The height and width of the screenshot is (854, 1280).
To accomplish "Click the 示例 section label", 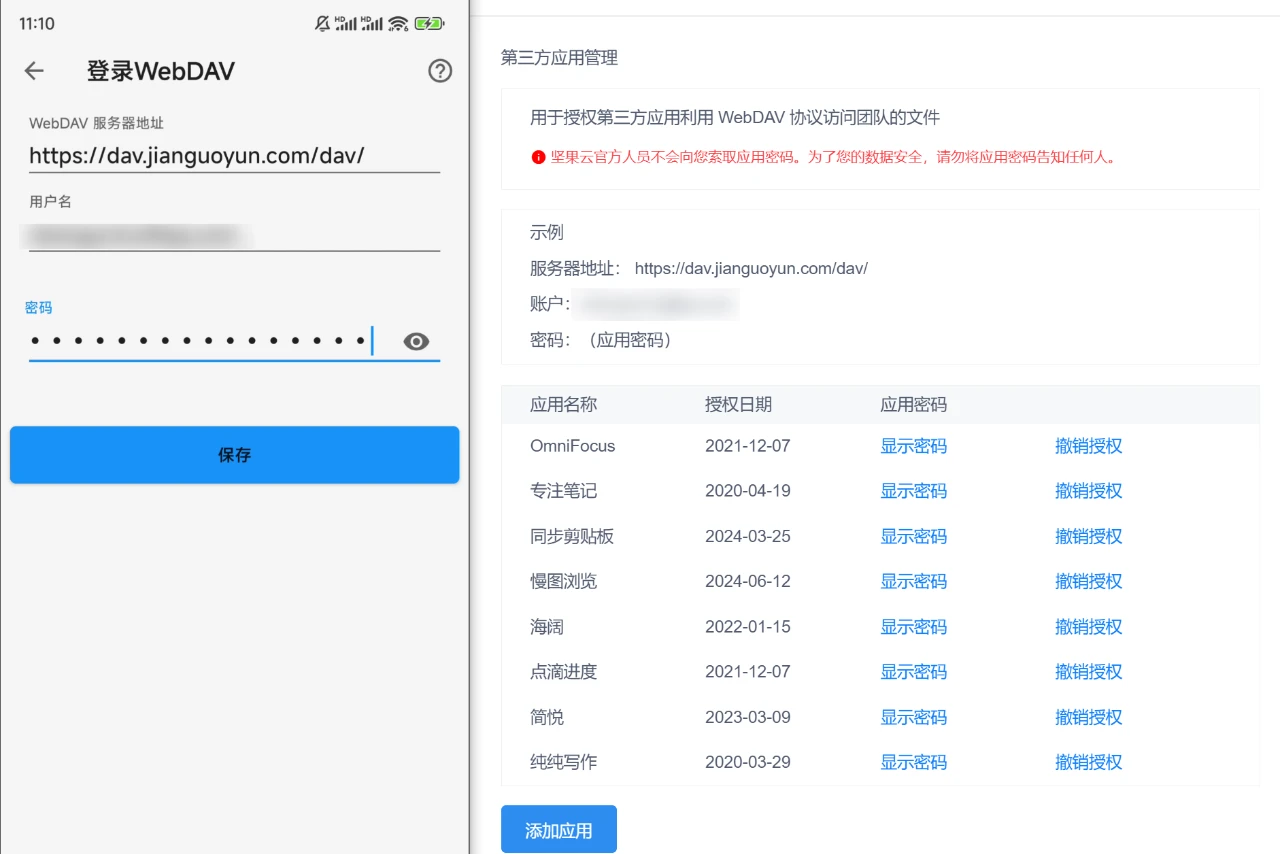I will coord(547,232).
